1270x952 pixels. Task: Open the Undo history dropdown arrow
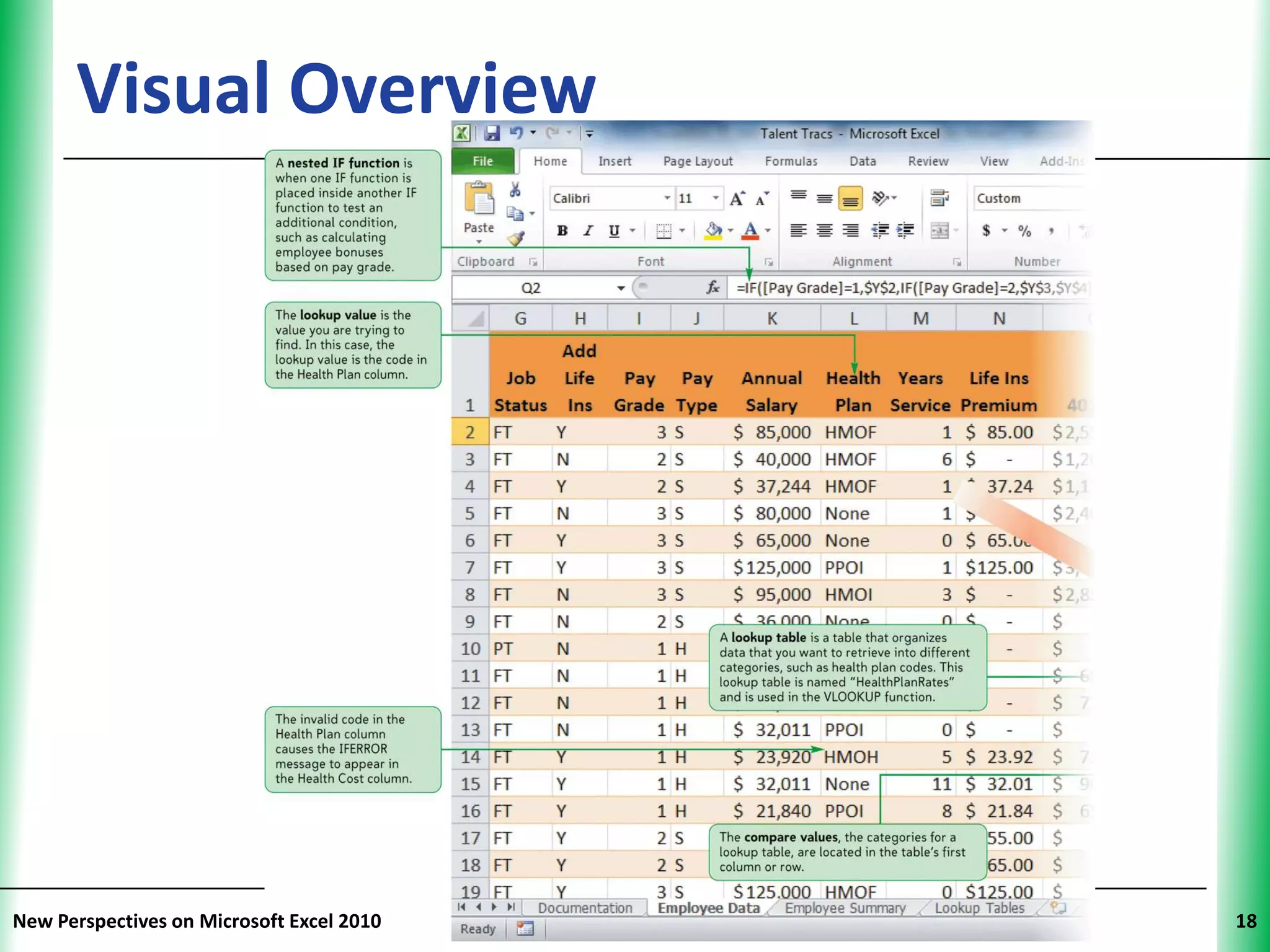pyautogui.click(x=533, y=133)
